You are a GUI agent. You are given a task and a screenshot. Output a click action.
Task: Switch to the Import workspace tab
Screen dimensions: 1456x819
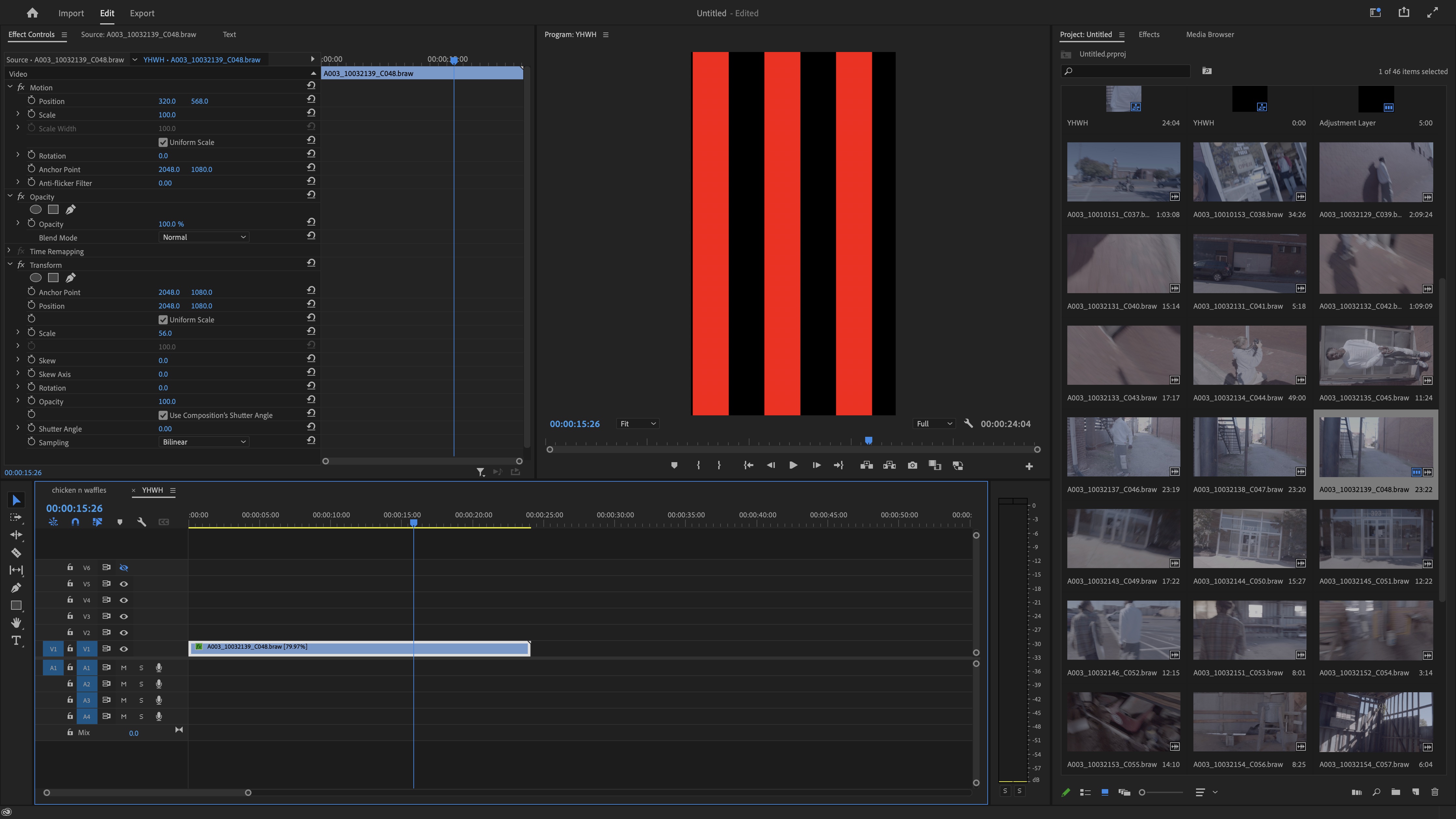point(71,13)
